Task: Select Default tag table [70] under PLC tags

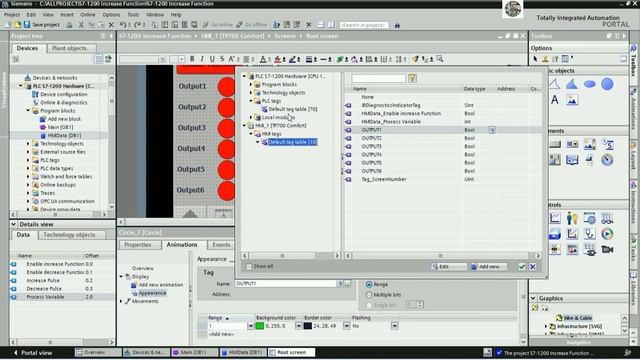Action: pos(293,109)
